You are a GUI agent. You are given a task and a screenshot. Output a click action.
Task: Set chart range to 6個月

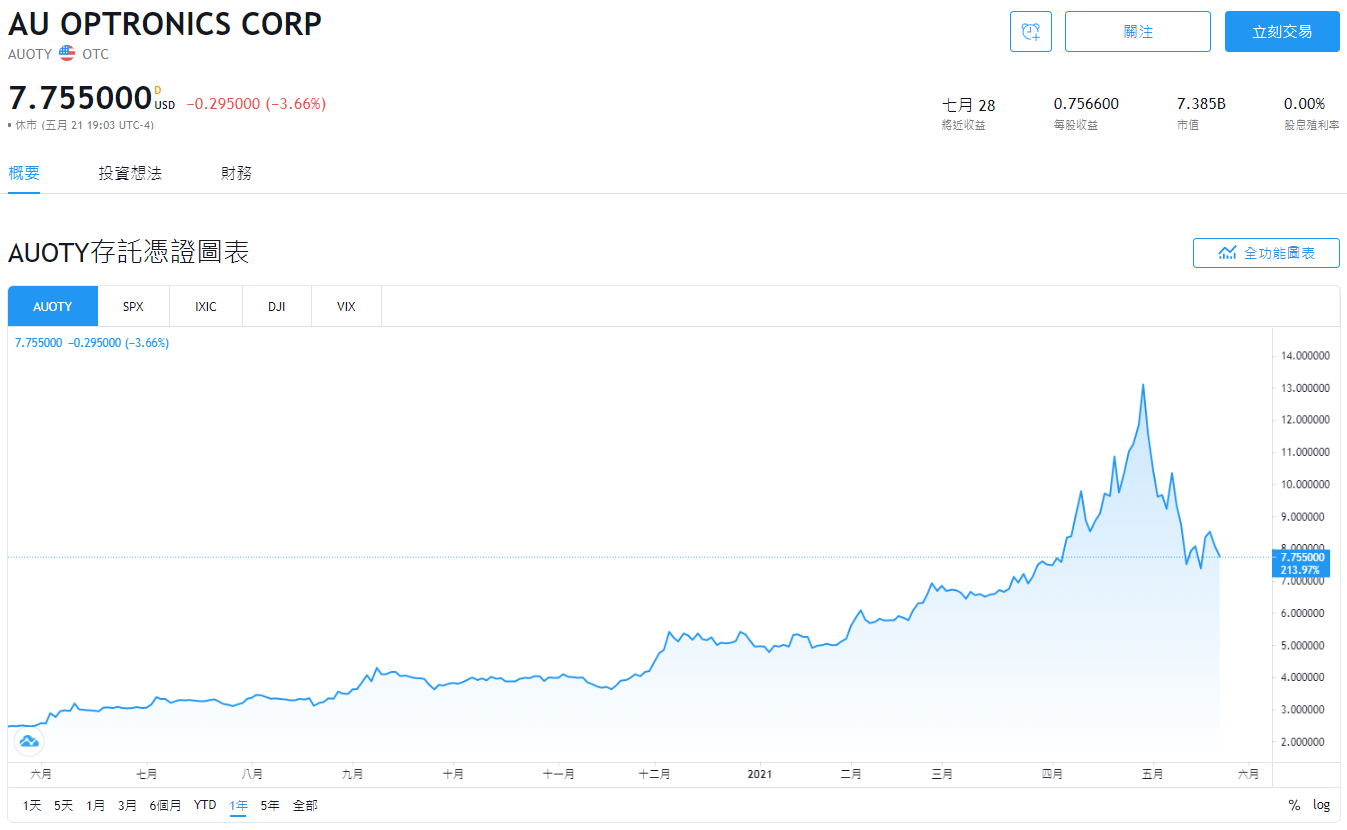pos(166,805)
